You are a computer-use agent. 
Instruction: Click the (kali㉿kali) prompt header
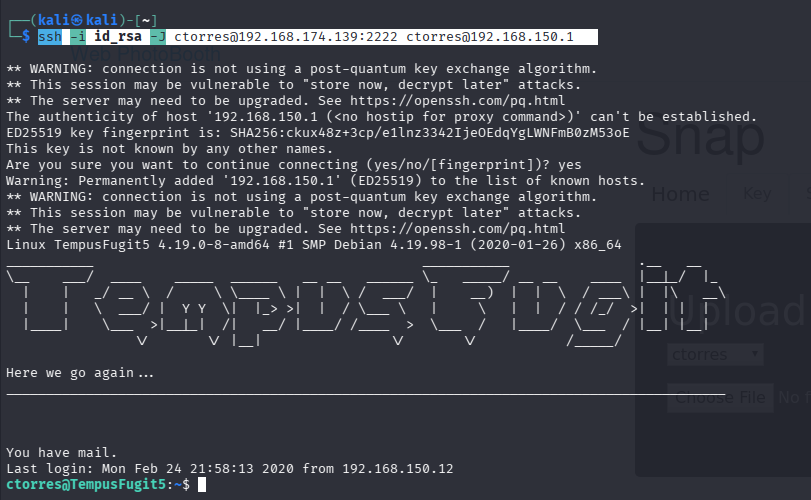point(78,20)
